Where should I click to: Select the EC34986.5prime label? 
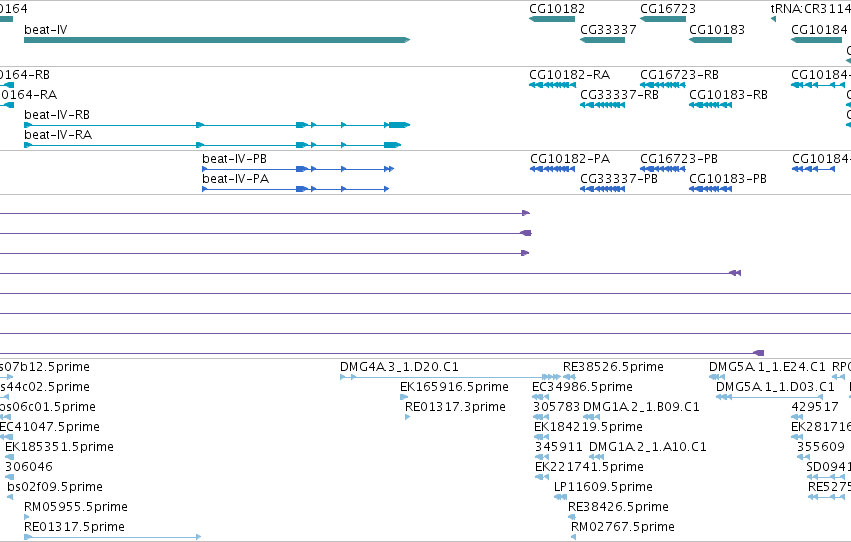(582, 387)
